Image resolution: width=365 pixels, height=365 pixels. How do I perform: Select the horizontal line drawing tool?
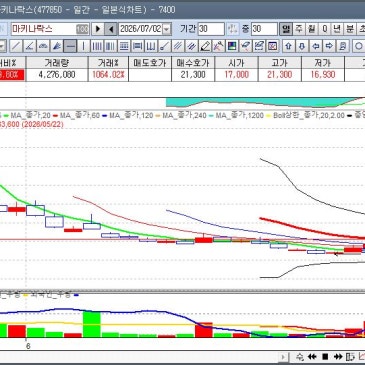70,46
